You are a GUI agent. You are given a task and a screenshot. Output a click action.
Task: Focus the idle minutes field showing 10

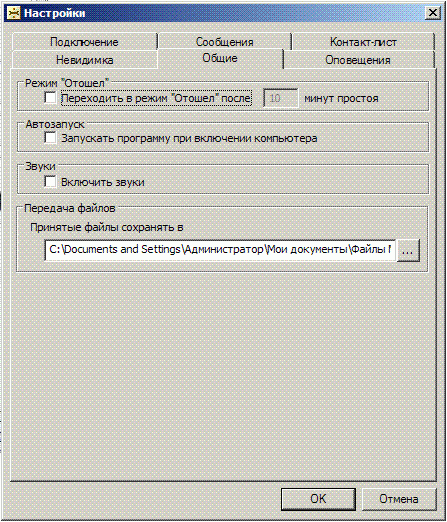pos(281,98)
